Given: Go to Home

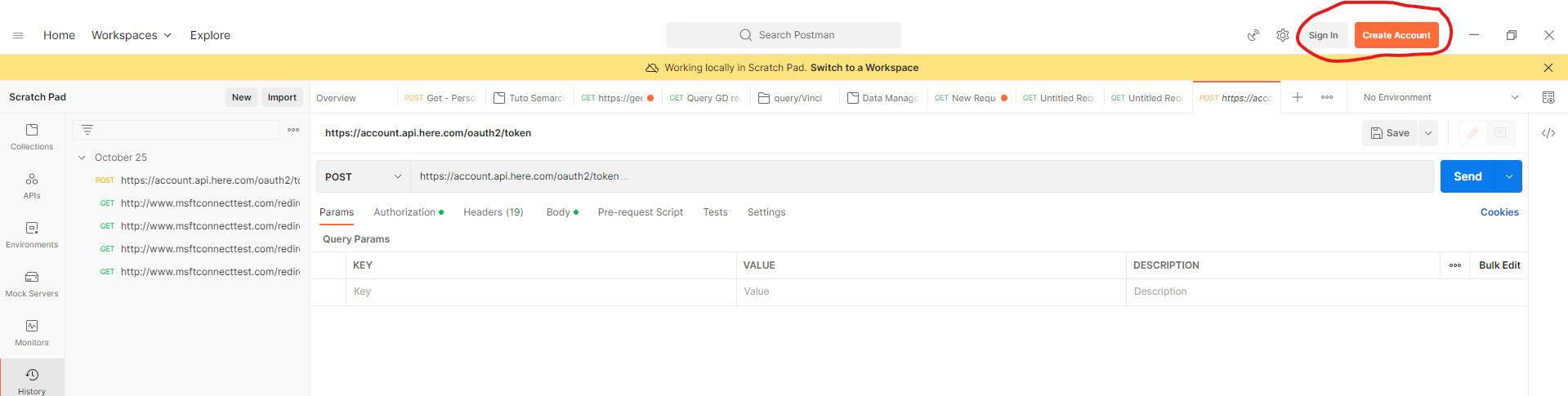Looking at the screenshot, I should (x=59, y=35).
